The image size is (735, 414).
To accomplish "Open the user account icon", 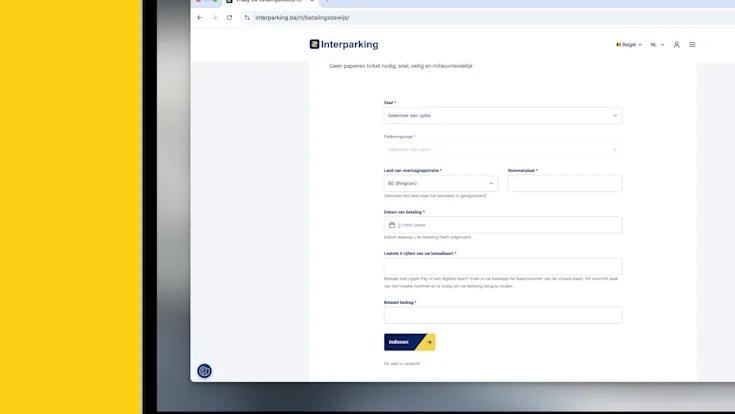I will tap(676, 45).
